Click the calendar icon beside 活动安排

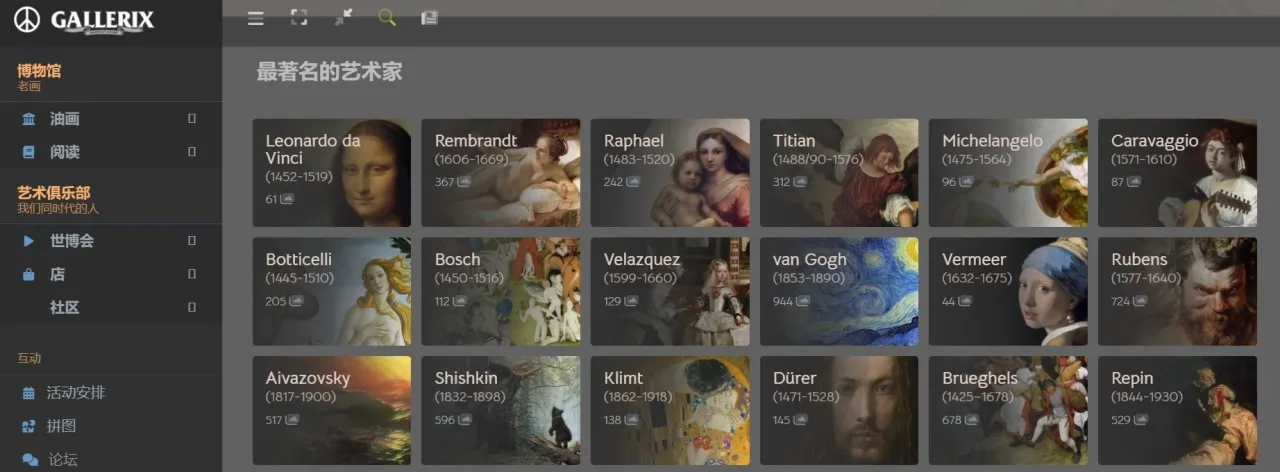tap(29, 393)
